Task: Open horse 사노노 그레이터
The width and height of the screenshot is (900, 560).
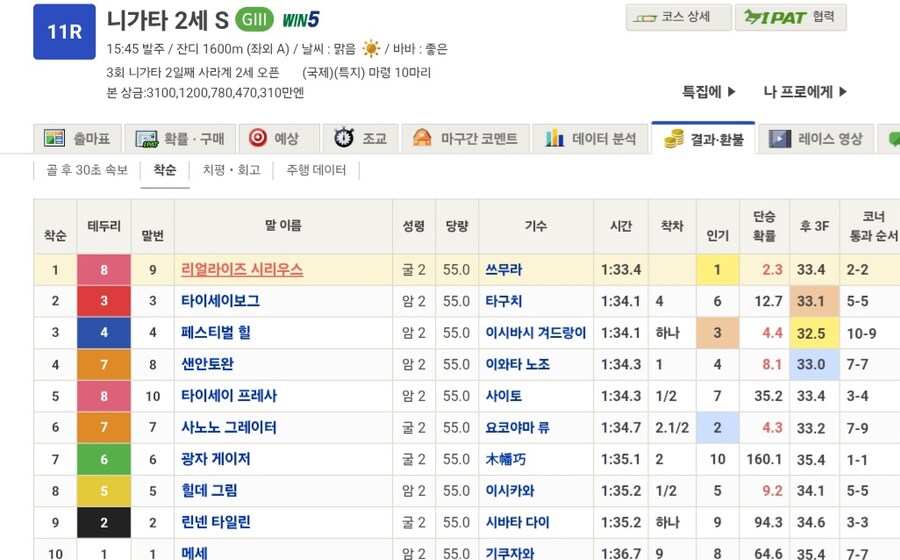Action: [228, 427]
